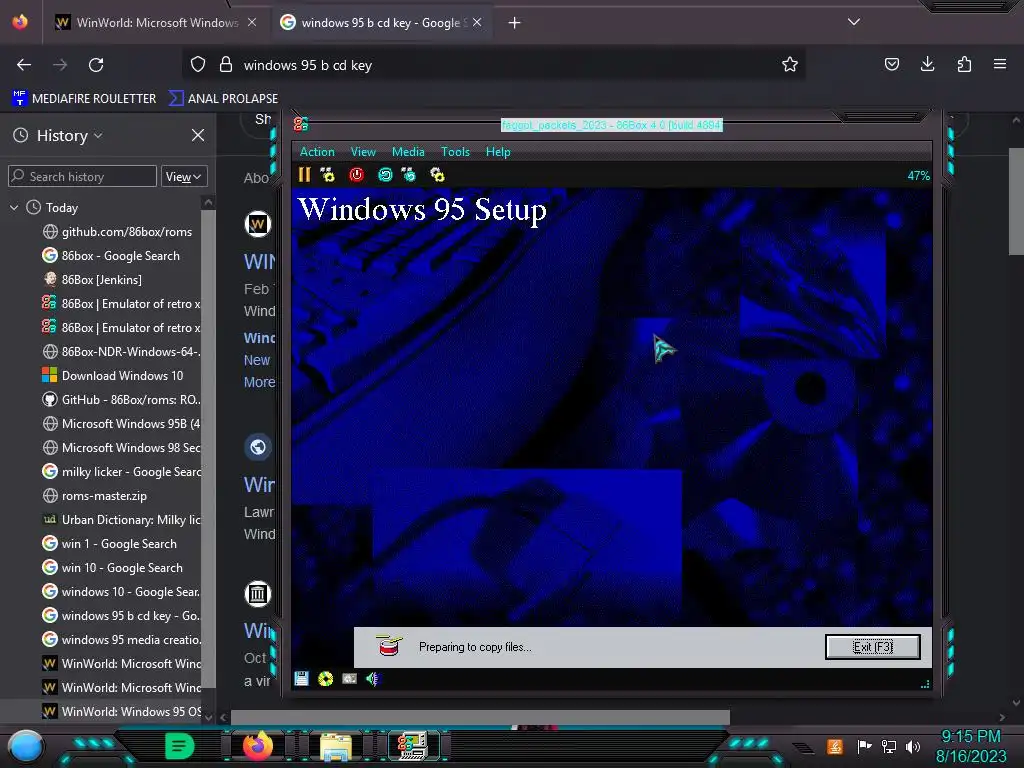
Task: Open roms-master.zip history entry
Action: pyautogui.click(x=95, y=496)
